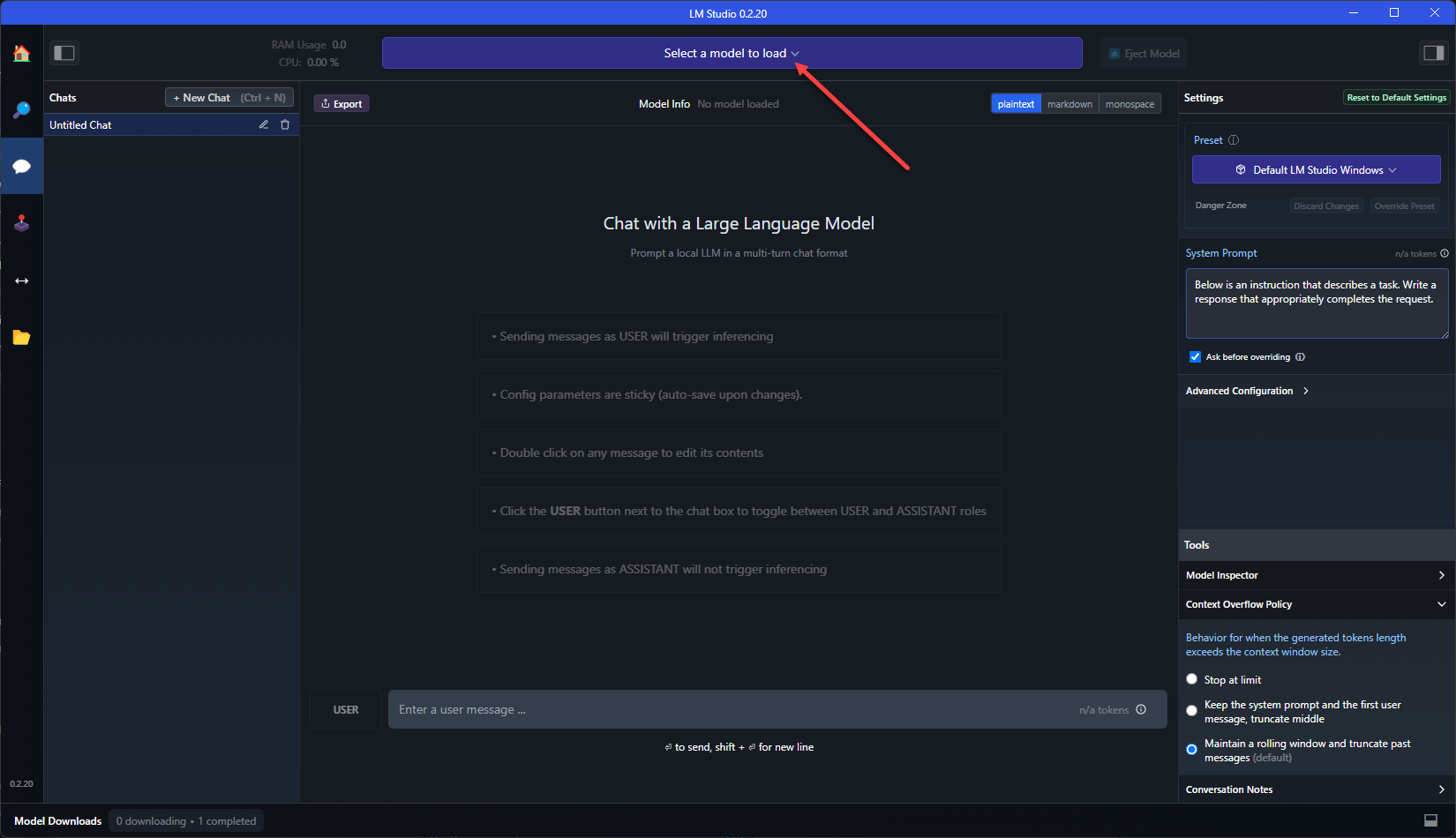Click Reset to Default Settings
The width and height of the screenshot is (1456, 838).
[x=1397, y=98]
